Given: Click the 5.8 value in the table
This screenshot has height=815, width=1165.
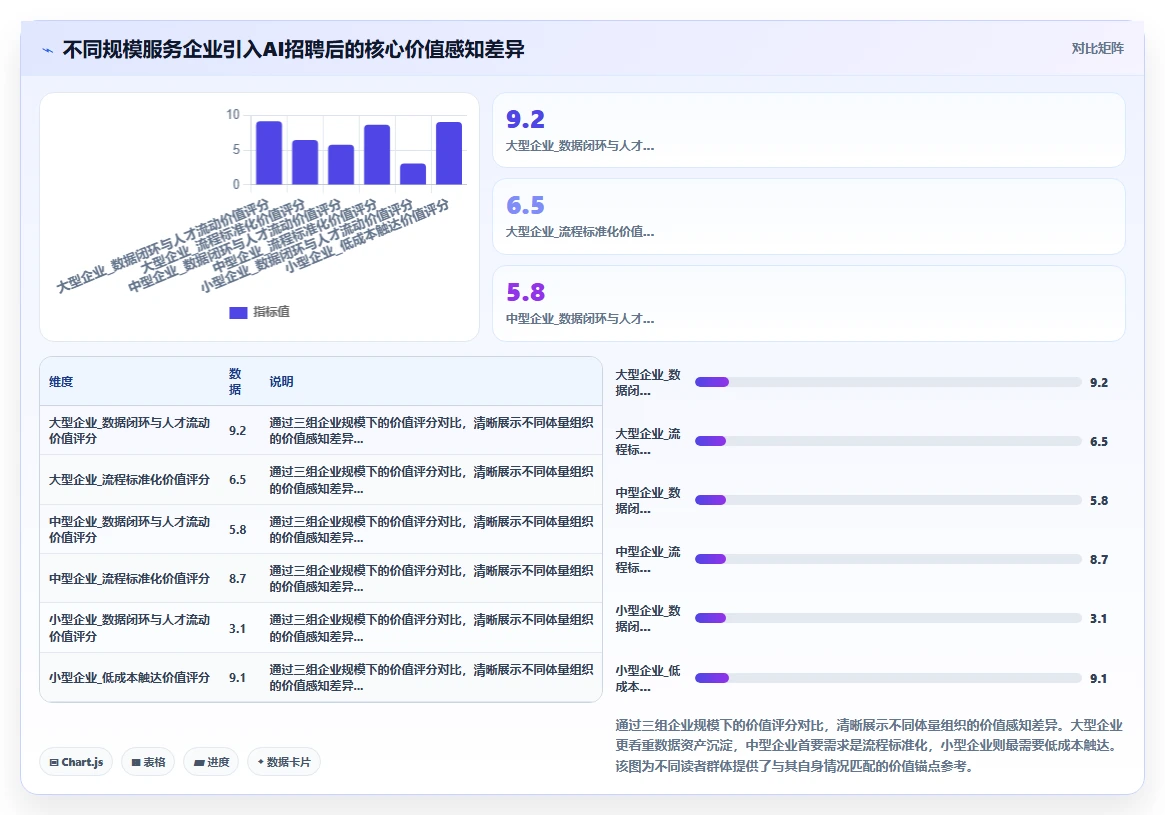Looking at the screenshot, I should point(237,530).
